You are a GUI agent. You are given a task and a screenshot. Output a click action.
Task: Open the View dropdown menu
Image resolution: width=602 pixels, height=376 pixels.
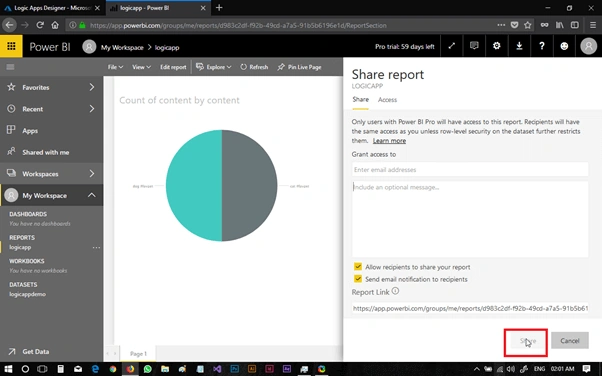pos(141,67)
